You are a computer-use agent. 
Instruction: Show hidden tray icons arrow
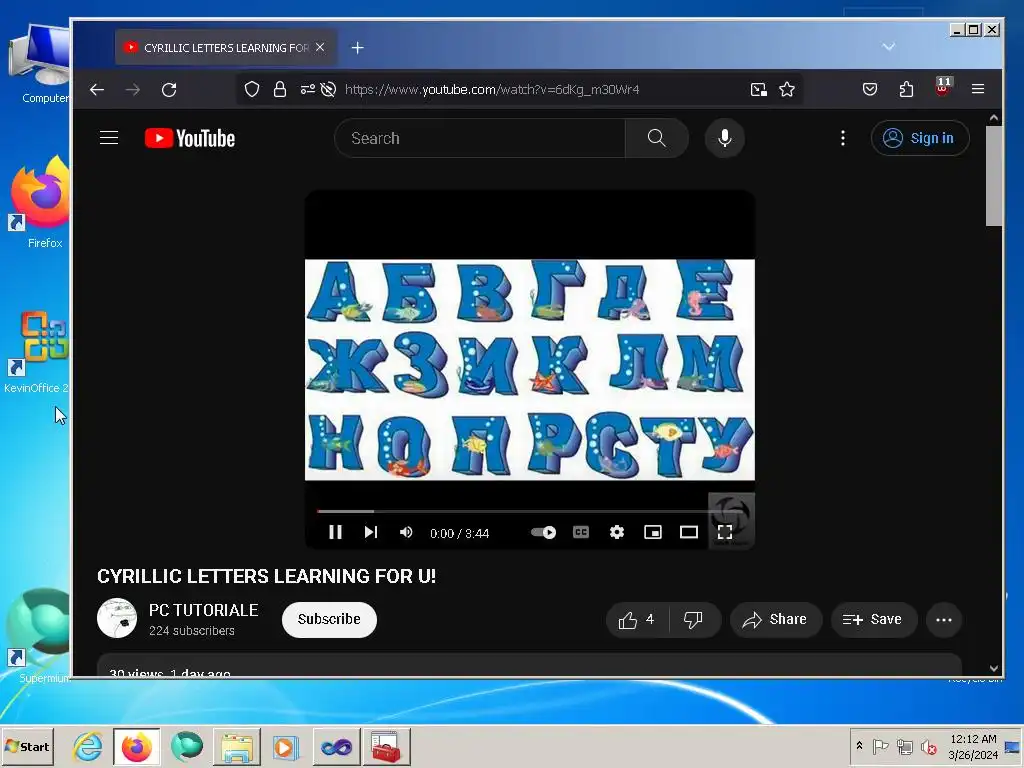pyautogui.click(x=859, y=746)
